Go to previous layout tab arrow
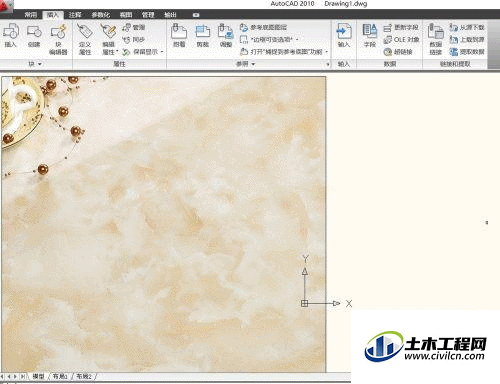This screenshot has height=384, width=500. tap(9, 376)
